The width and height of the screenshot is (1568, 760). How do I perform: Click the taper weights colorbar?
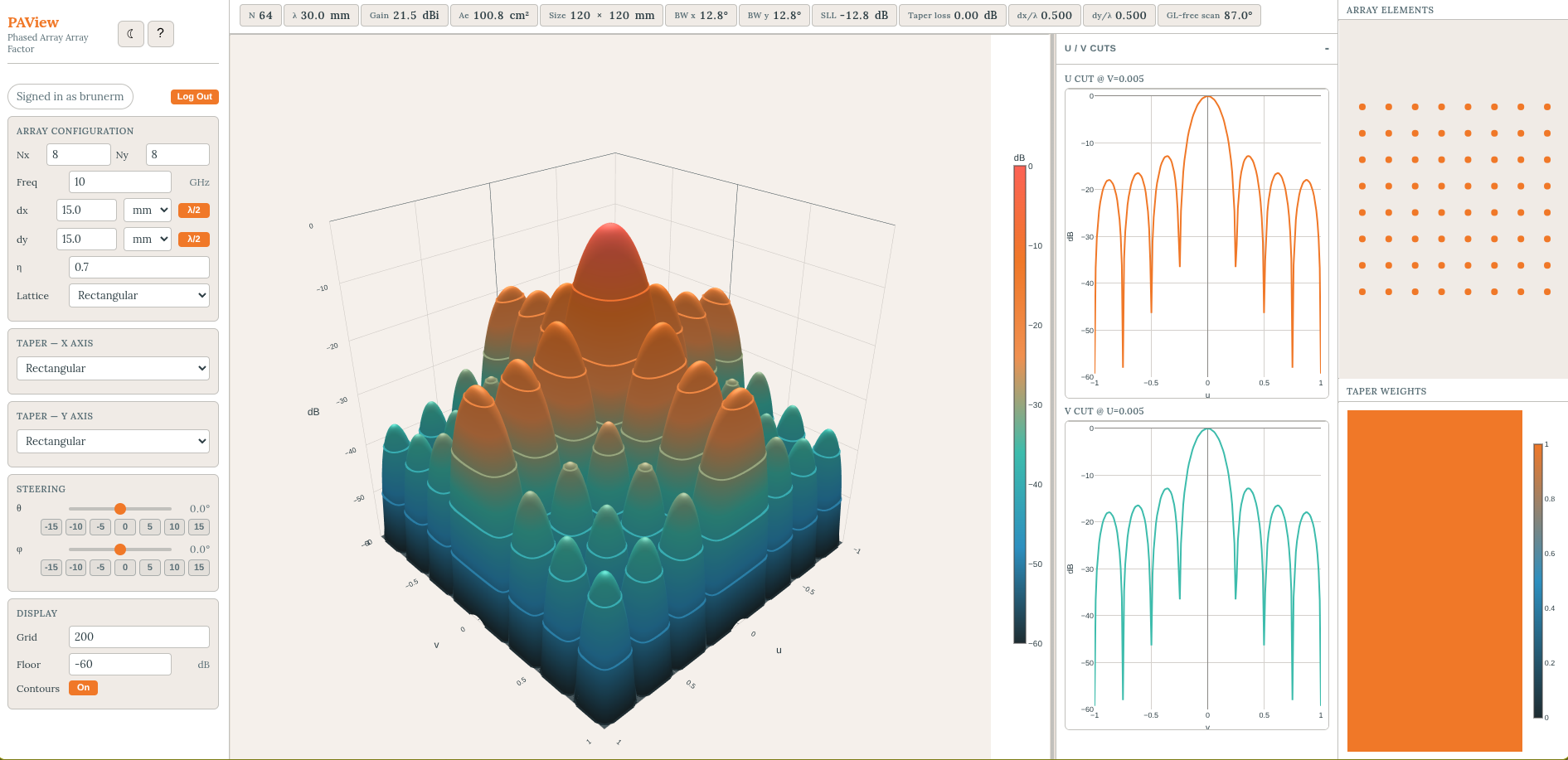click(1538, 581)
